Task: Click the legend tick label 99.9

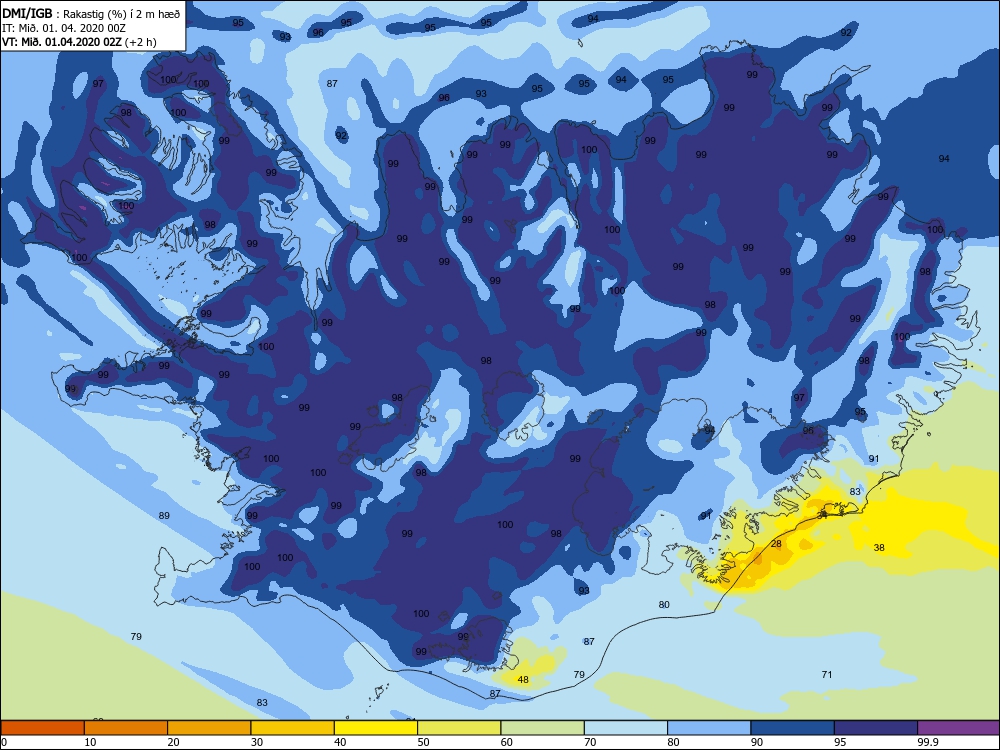Action: [927, 742]
